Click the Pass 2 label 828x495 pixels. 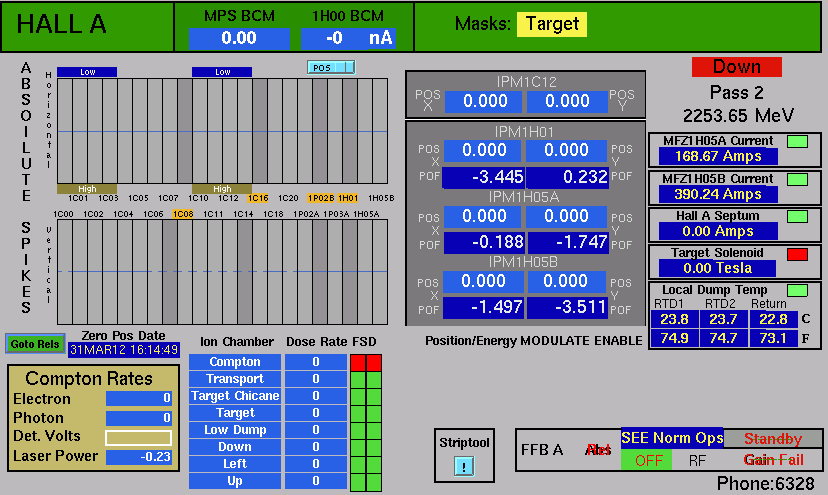(736, 93)
